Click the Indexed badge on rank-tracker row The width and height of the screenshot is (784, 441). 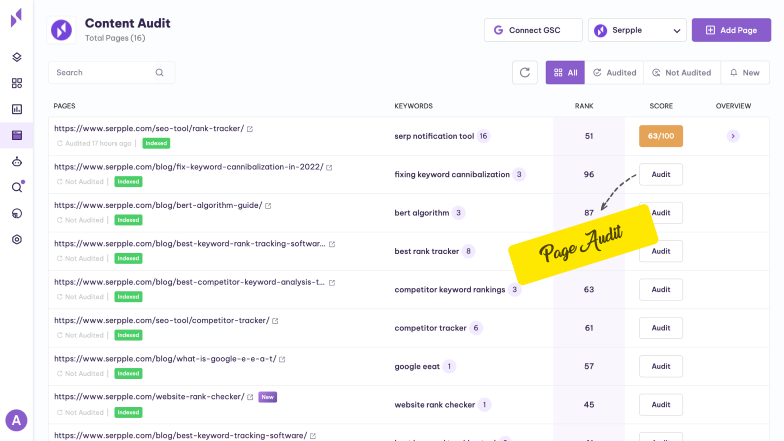click(x=156, y=143)
